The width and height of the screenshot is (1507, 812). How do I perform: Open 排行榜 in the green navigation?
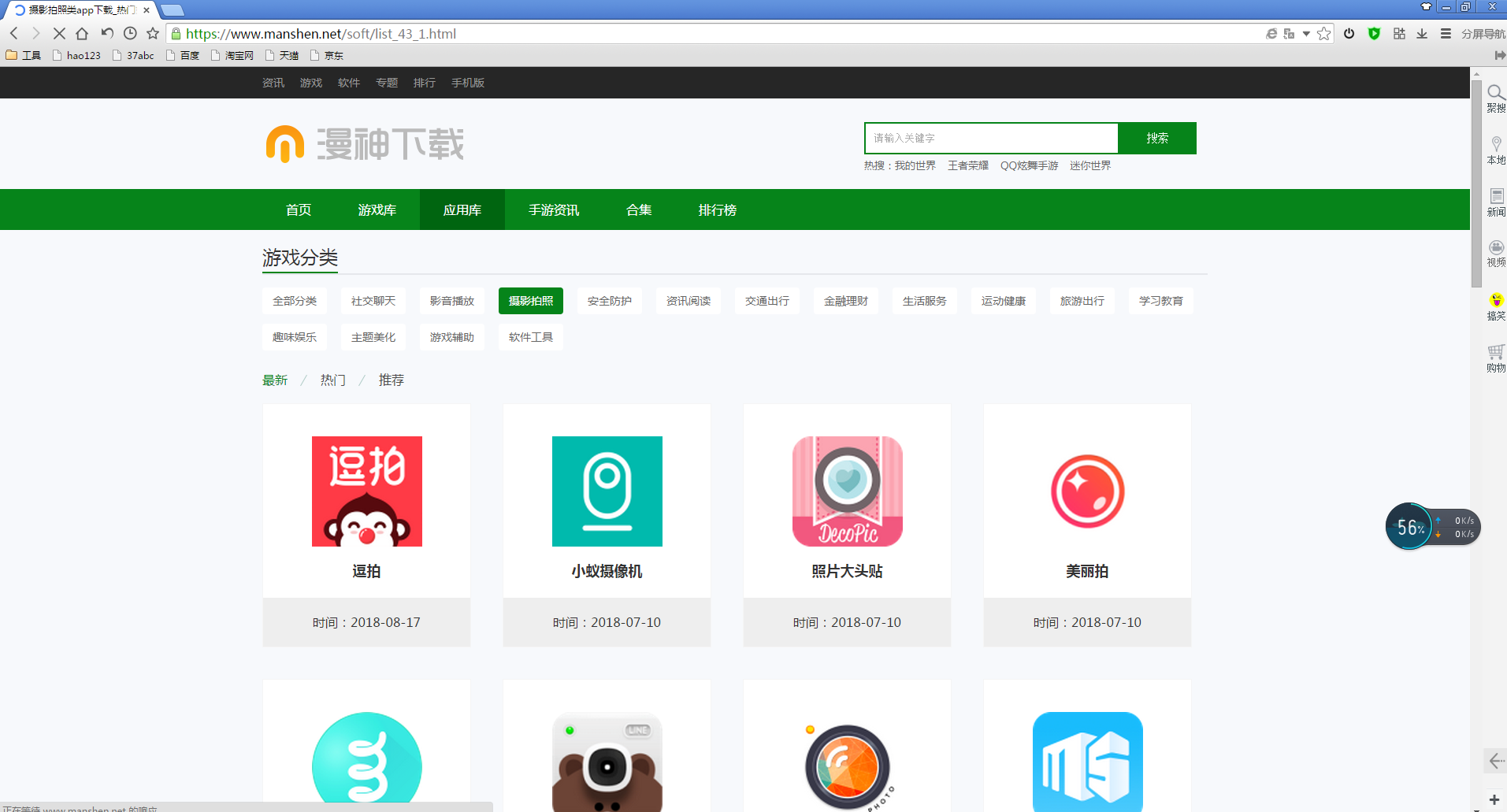[x=718, y=209]
